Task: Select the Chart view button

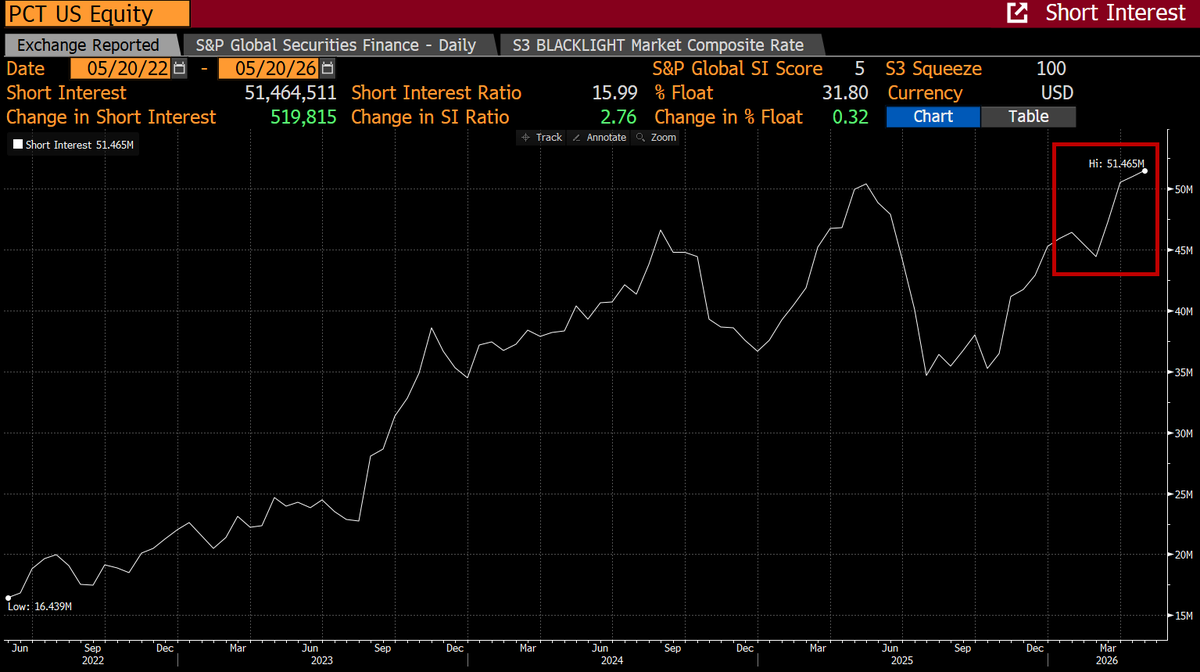Action: coord(932,116)
